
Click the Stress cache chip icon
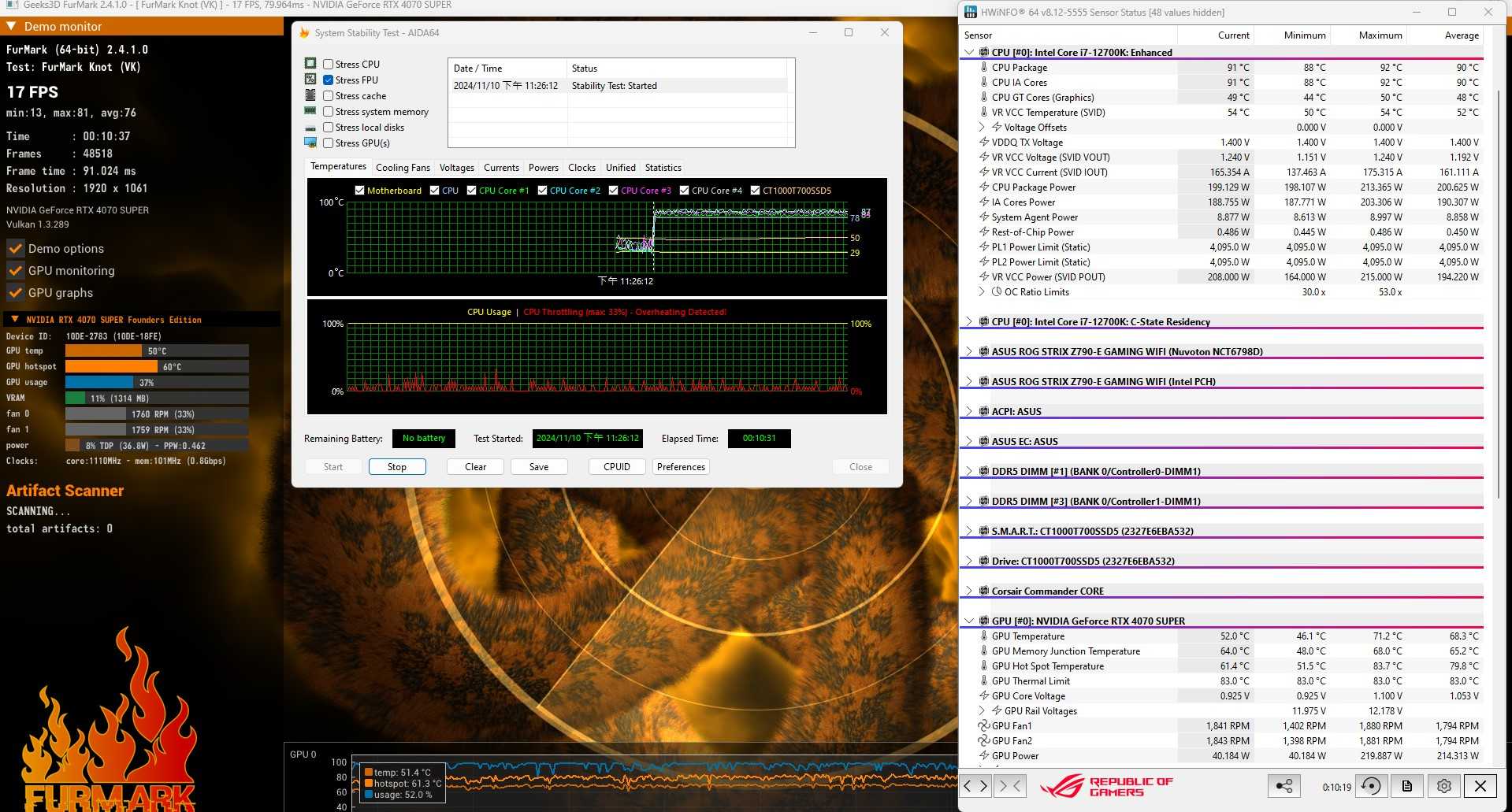310,95
